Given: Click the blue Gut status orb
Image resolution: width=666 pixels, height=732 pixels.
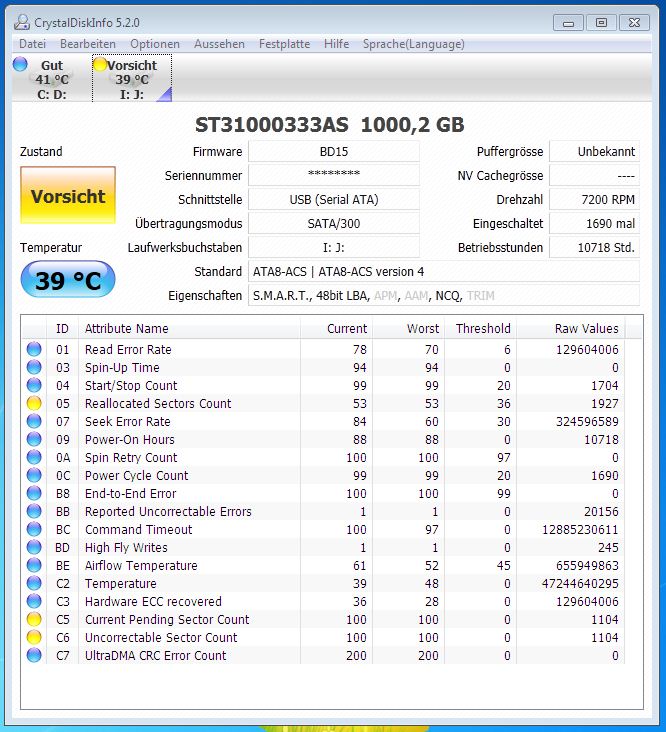Looking at the screenshot, I should [x=20, y=64].
